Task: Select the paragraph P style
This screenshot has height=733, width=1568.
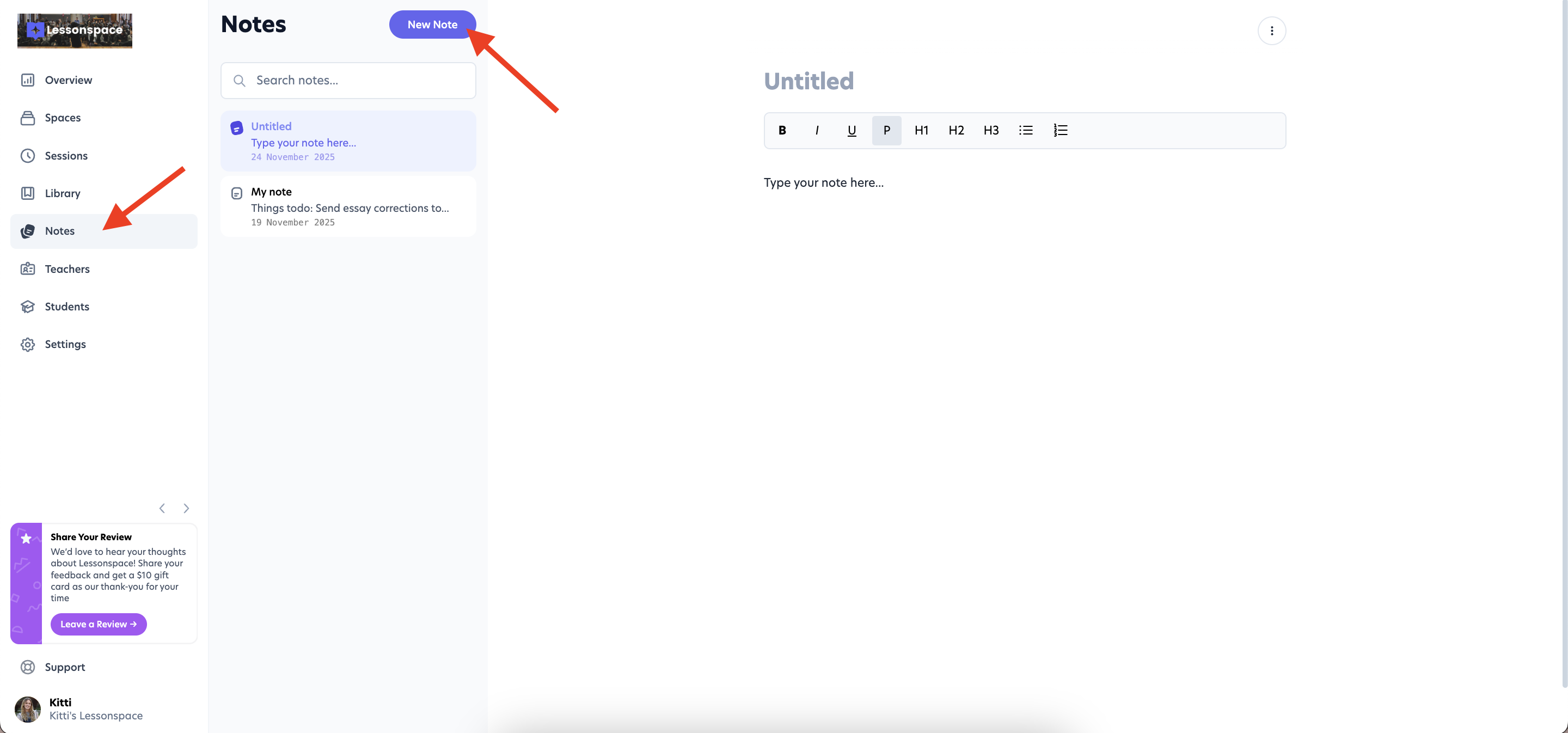Action: [x=886, y=130]
